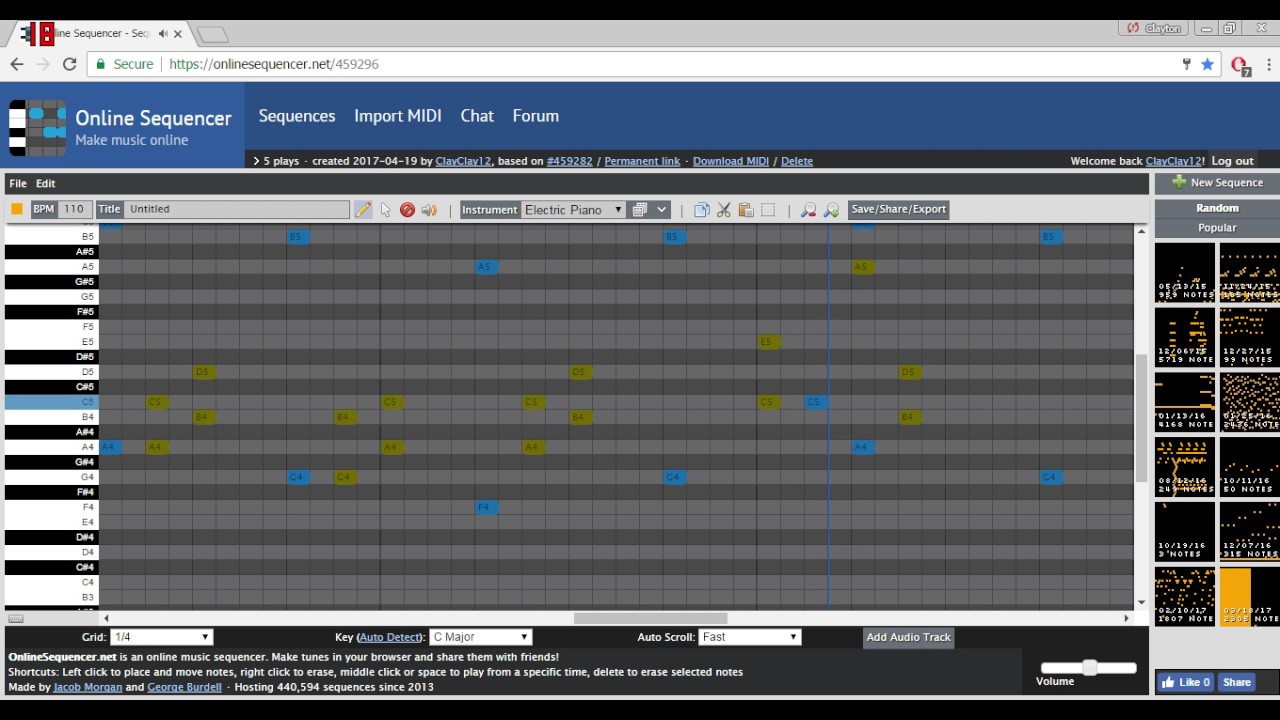Click the red record button

[407, 210]
